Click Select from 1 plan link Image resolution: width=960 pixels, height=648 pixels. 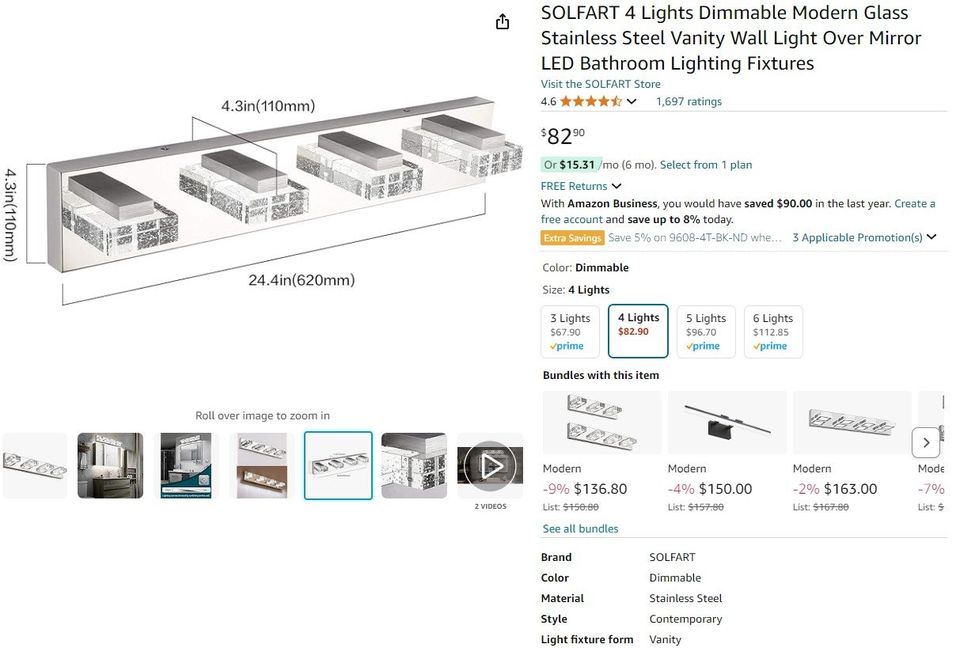coord(706,165)
